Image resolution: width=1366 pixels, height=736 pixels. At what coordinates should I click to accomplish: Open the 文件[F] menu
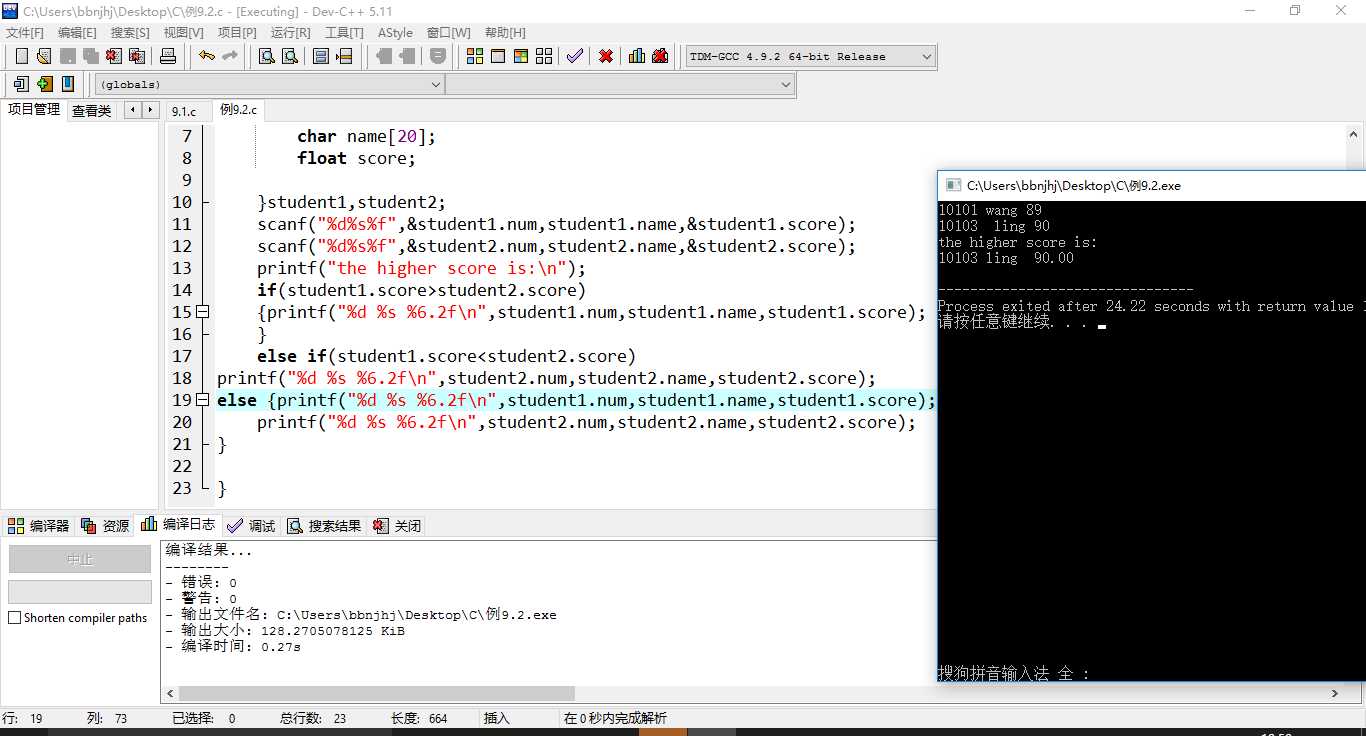point(25,33)
